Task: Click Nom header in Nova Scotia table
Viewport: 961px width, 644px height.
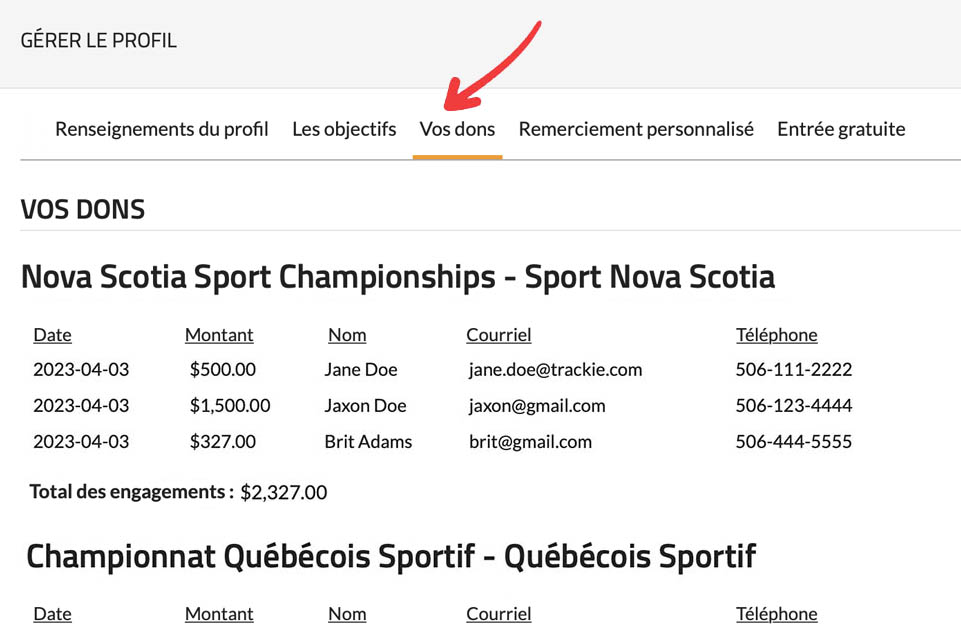Action: click(347, 335)
